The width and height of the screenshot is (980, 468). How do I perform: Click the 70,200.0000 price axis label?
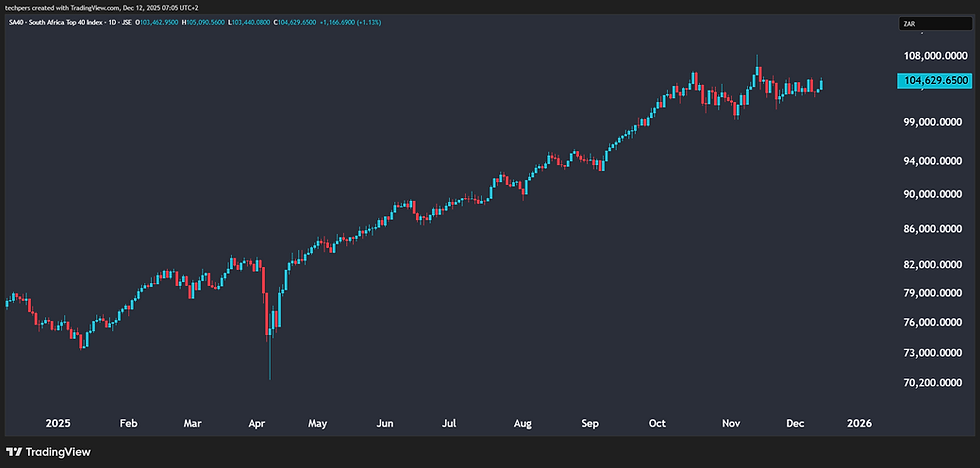(x=934, y=382)
